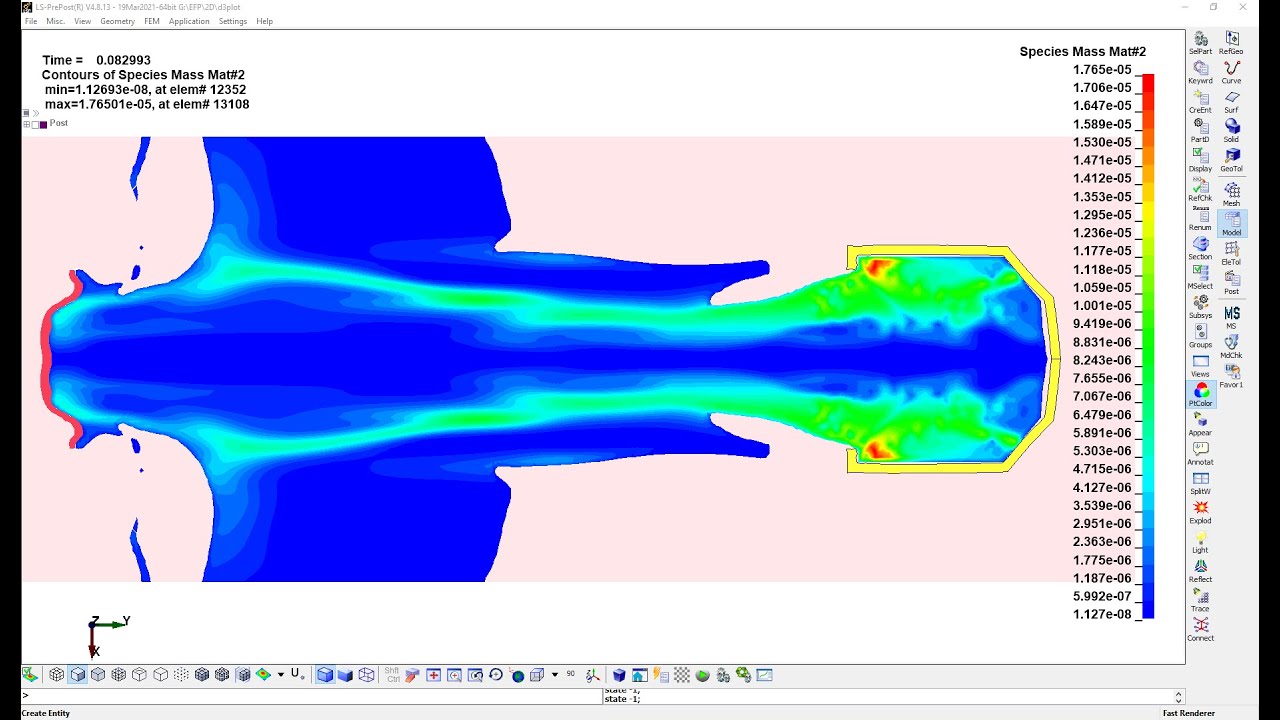Open the View menu
The image size is (1280, 720).
82,21
